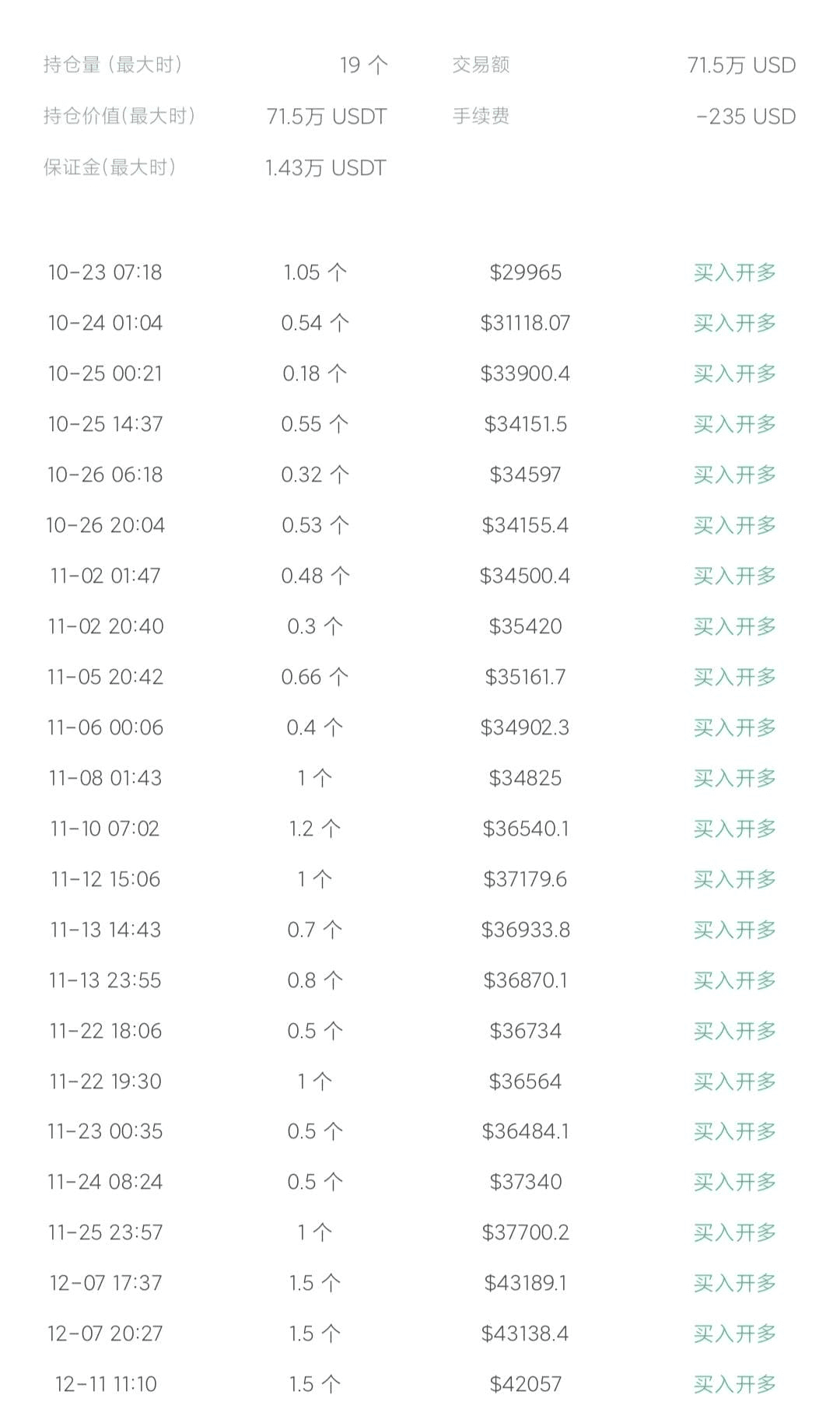Tap the $31118.07 price entry
Screen dimensions: 840x1402
click(525, 323)
